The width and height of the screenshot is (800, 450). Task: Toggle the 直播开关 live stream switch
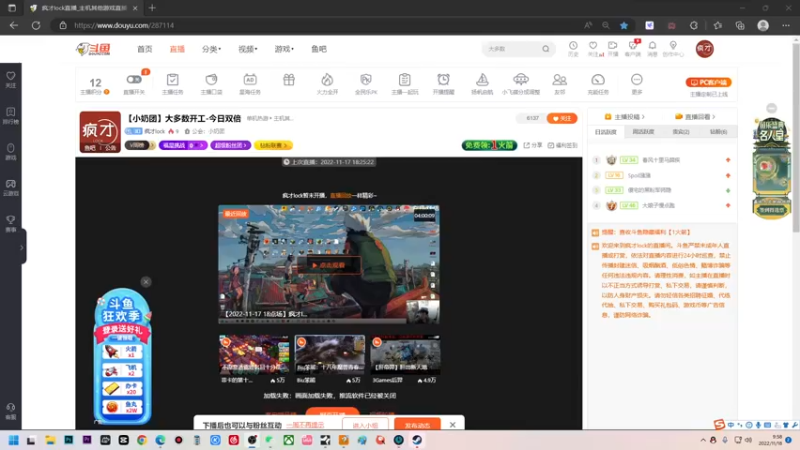point(134,80)
